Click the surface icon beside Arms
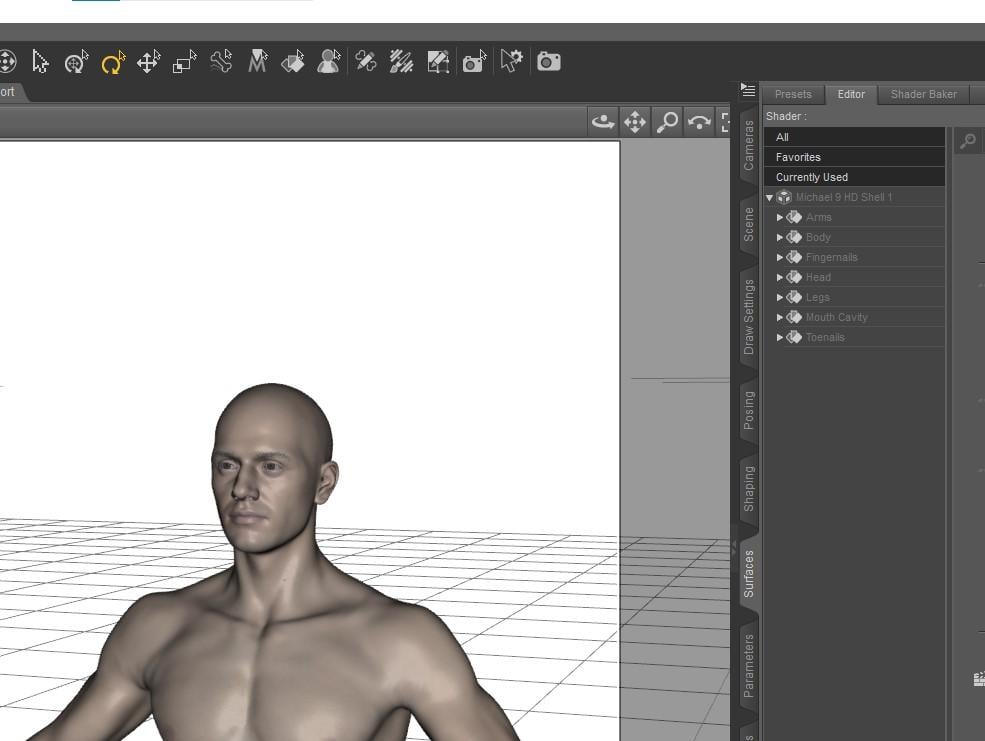Image resolution: width=985 pixels, height=741 pixels. pyautogui.click(x=793, y=217)
